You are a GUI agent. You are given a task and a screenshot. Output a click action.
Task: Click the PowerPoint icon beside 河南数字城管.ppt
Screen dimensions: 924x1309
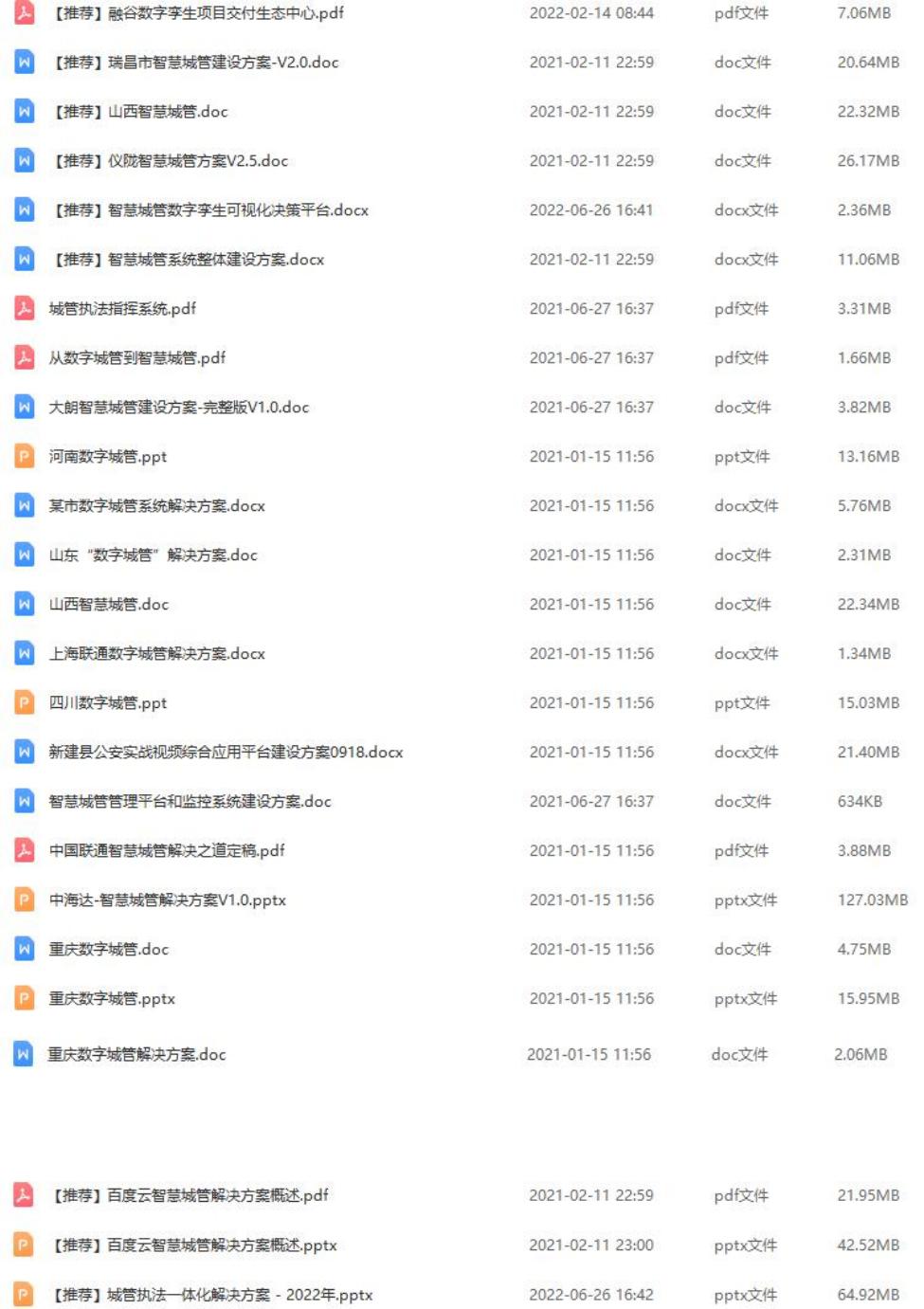25,456
